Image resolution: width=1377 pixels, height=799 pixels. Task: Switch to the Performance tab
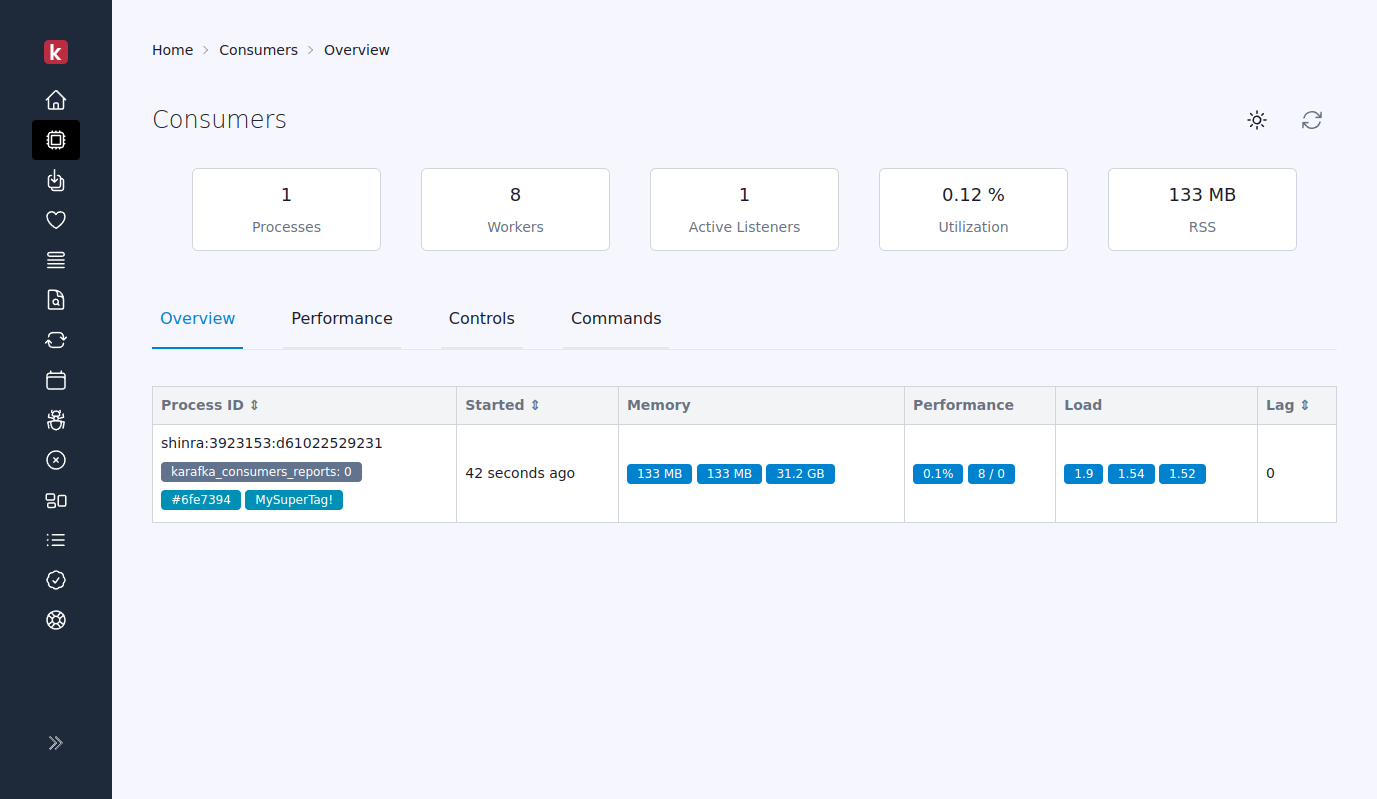342,318
